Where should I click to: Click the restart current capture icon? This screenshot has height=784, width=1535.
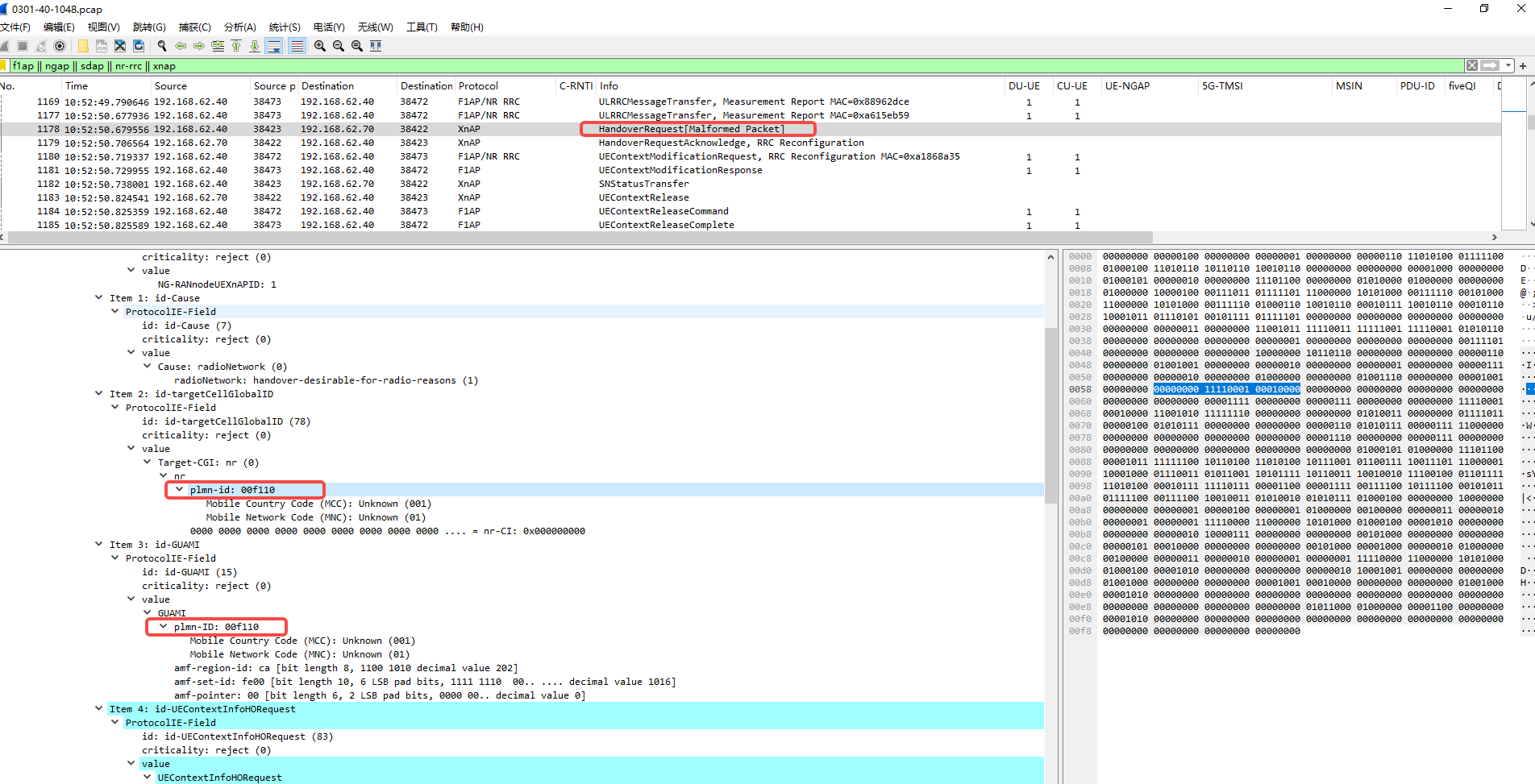(41, 46)
